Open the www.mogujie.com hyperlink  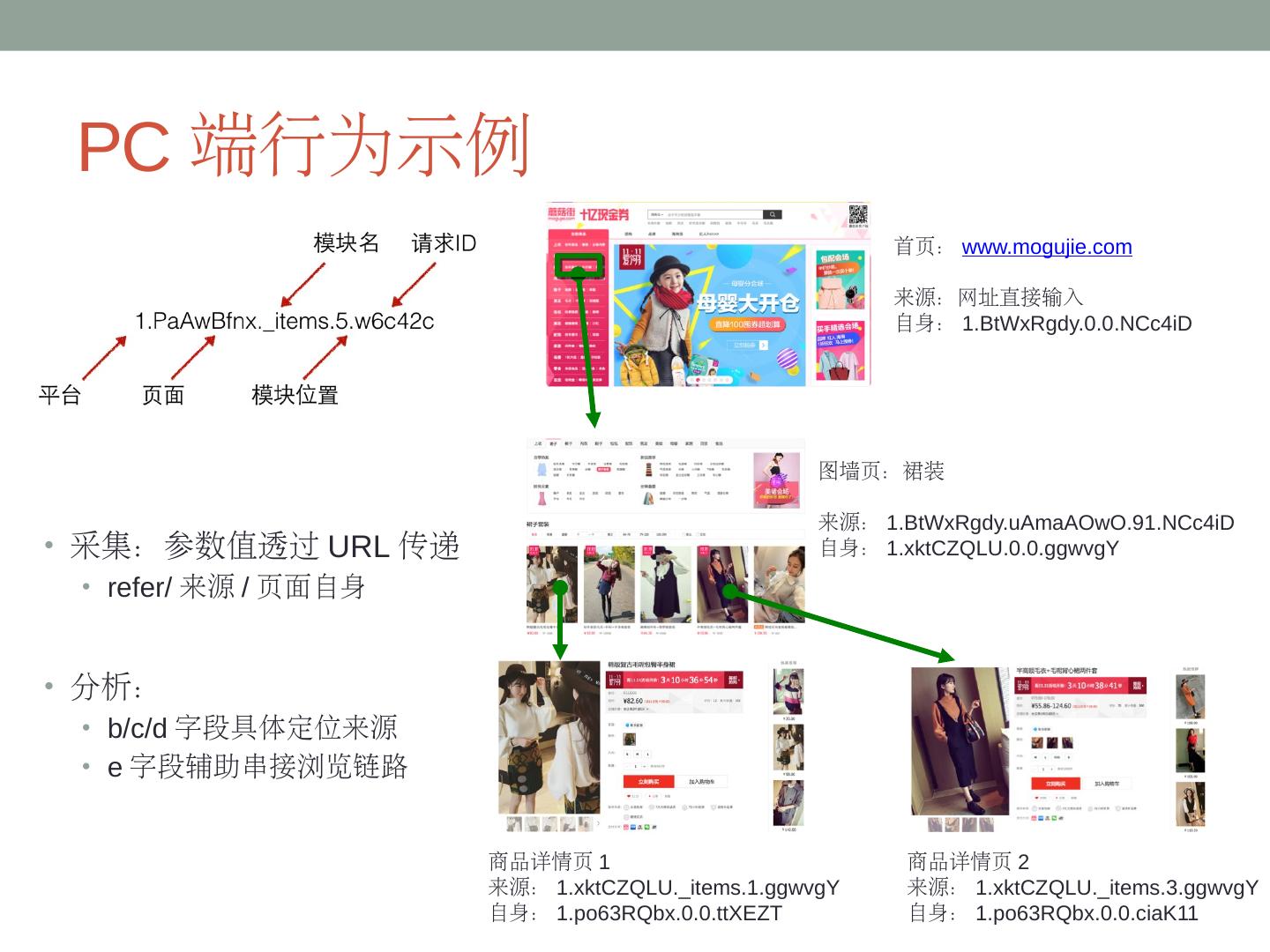(x=1046, y=247)
